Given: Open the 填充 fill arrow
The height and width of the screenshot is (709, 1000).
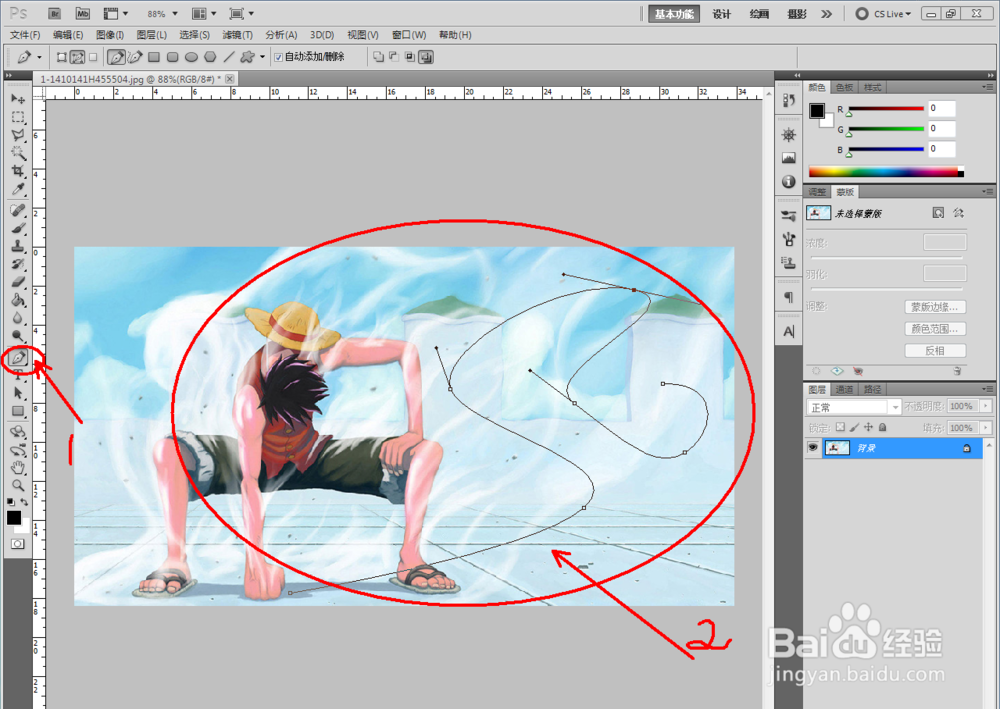Looking at the screenshot, I should coord(986,428).
